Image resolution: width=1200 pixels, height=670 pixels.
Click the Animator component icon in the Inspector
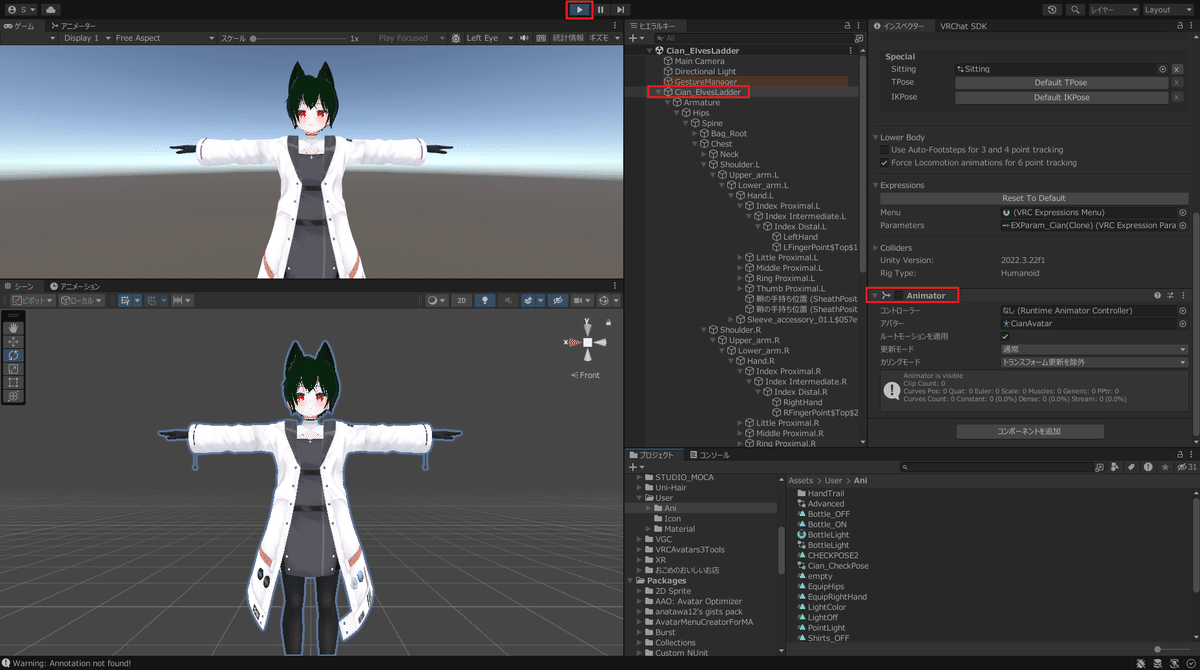point(884,295)
